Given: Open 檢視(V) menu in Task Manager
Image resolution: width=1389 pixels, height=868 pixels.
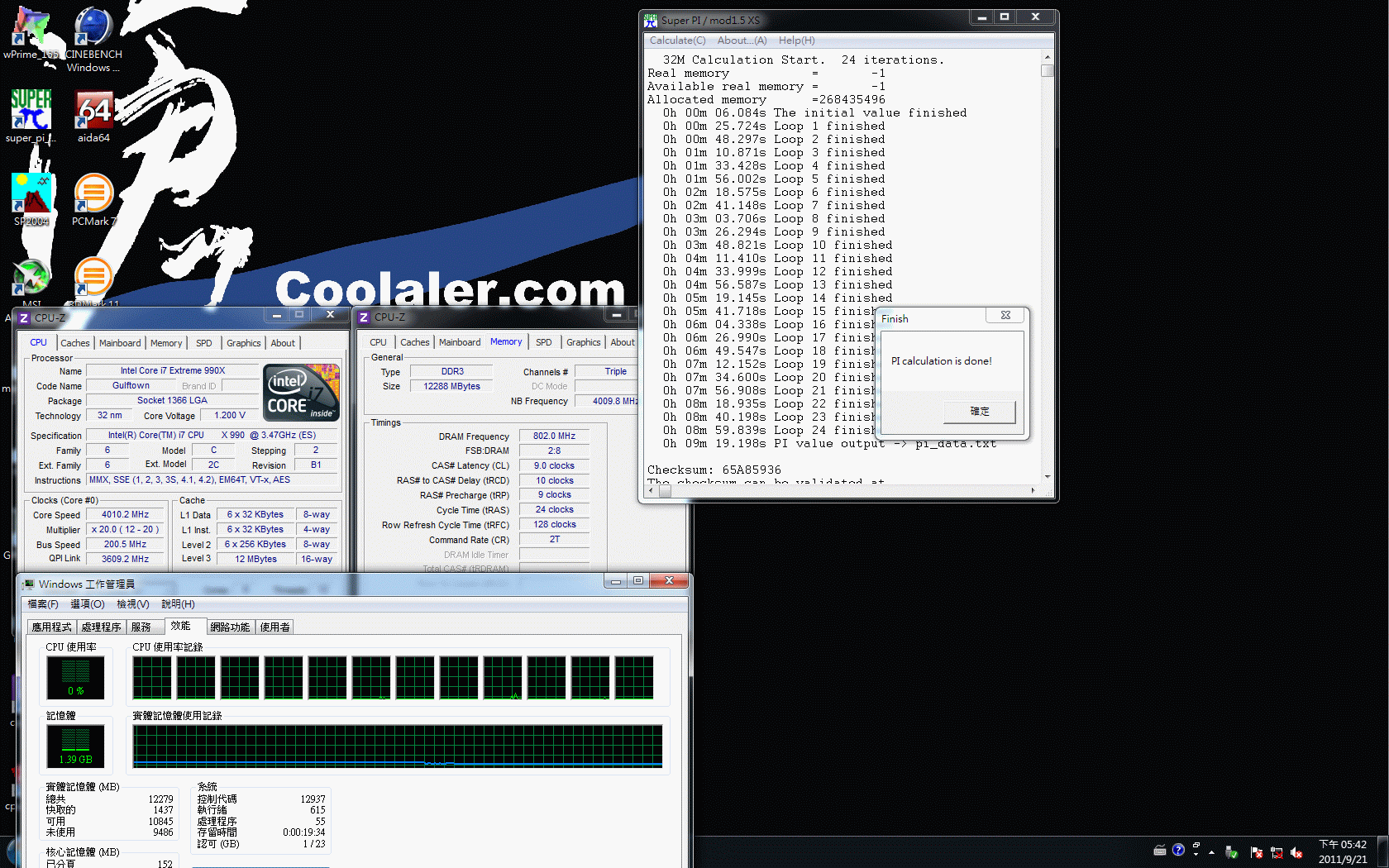Looking at the screenshot, I should [133, 604].
